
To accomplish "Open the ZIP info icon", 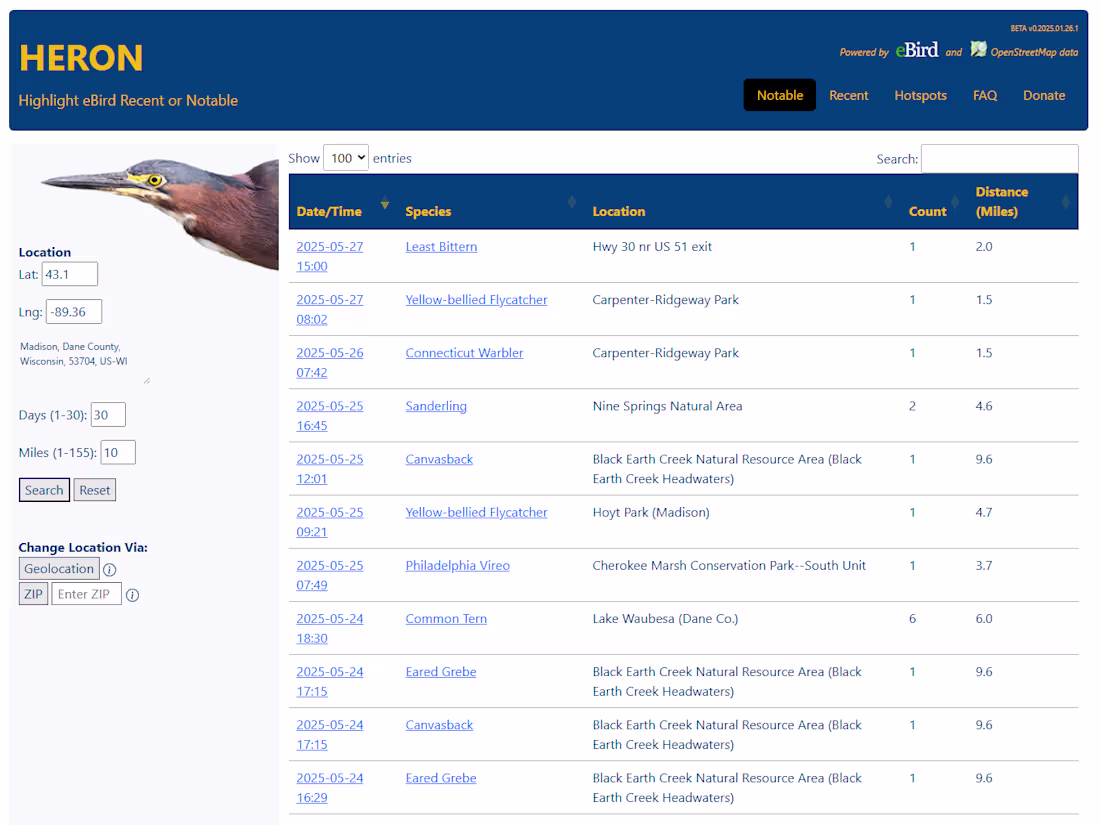I will (133, 595).
